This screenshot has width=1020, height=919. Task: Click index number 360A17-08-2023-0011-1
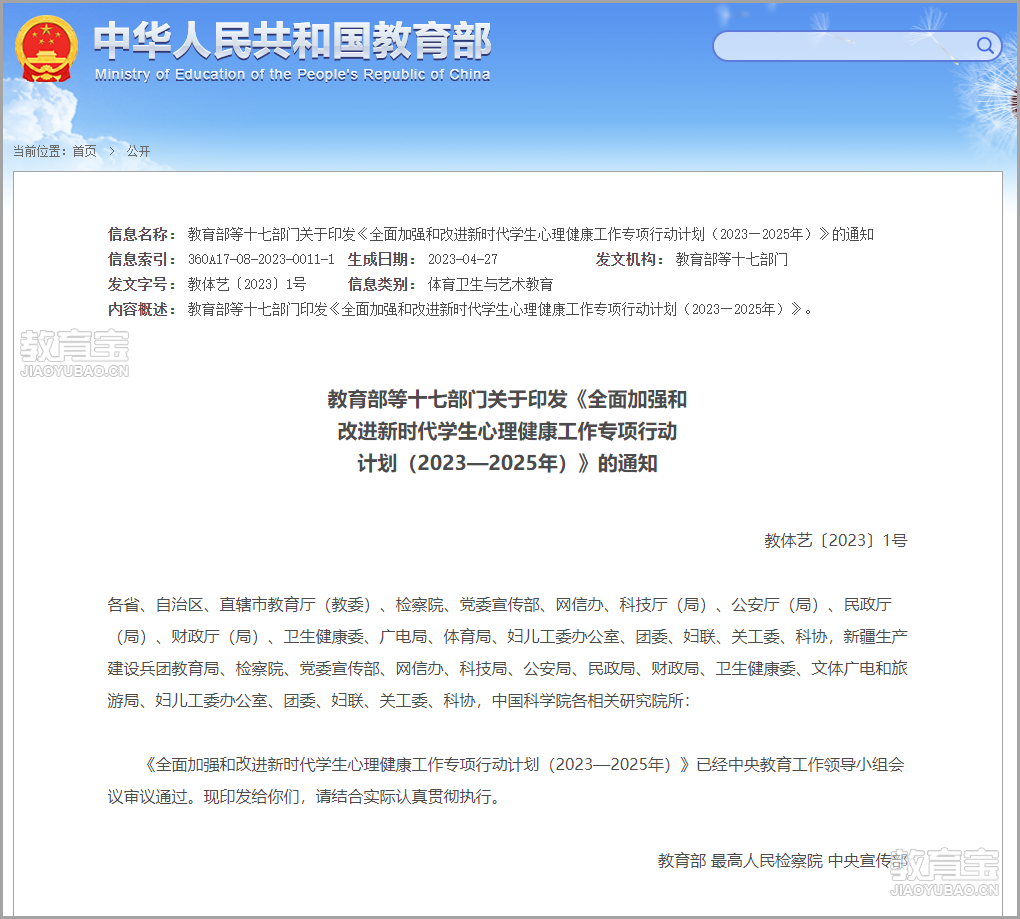(x=261, y=260)
